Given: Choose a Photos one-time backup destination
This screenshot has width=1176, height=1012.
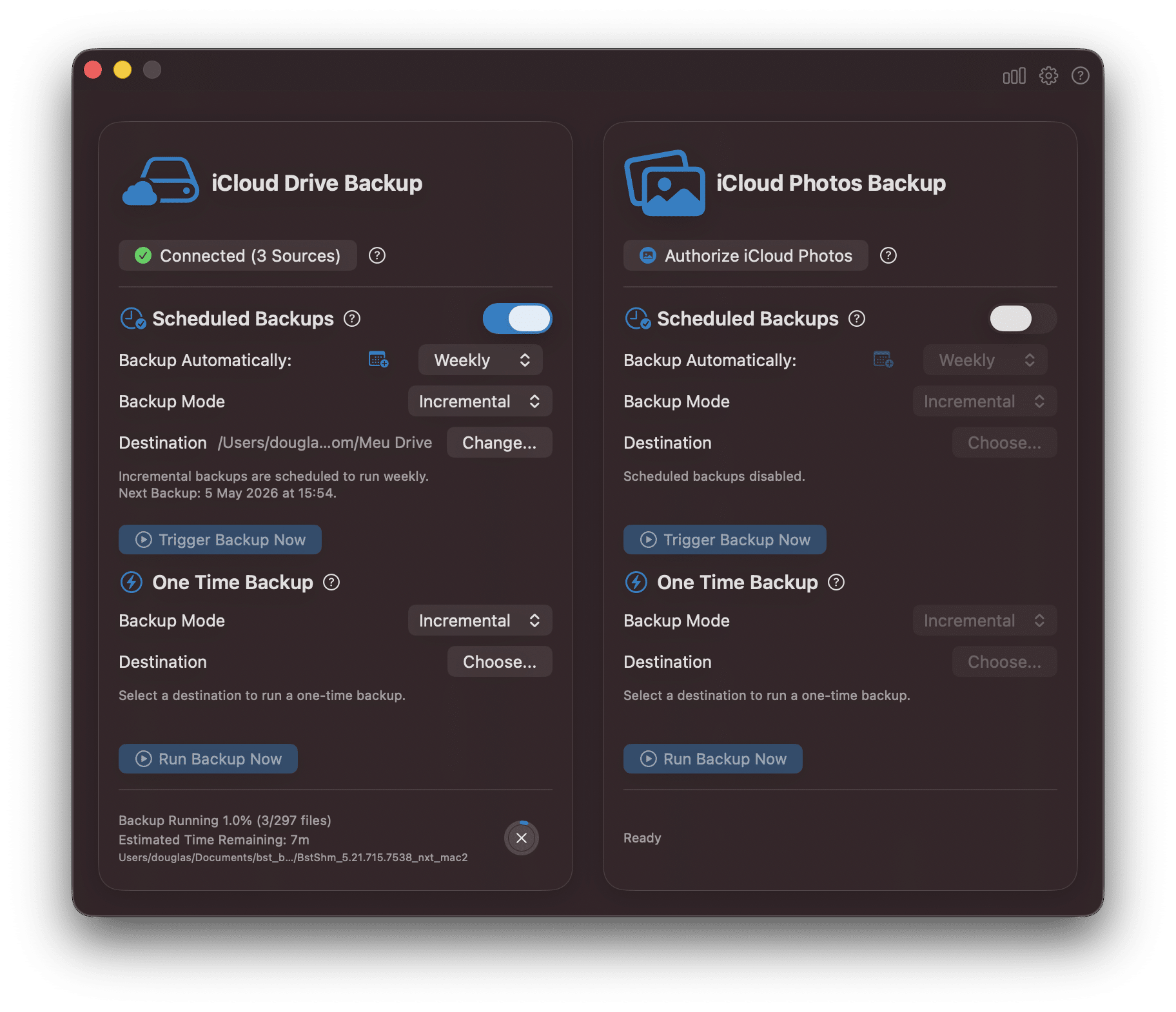Looking at the screenshot, I should coord(1004,661).
